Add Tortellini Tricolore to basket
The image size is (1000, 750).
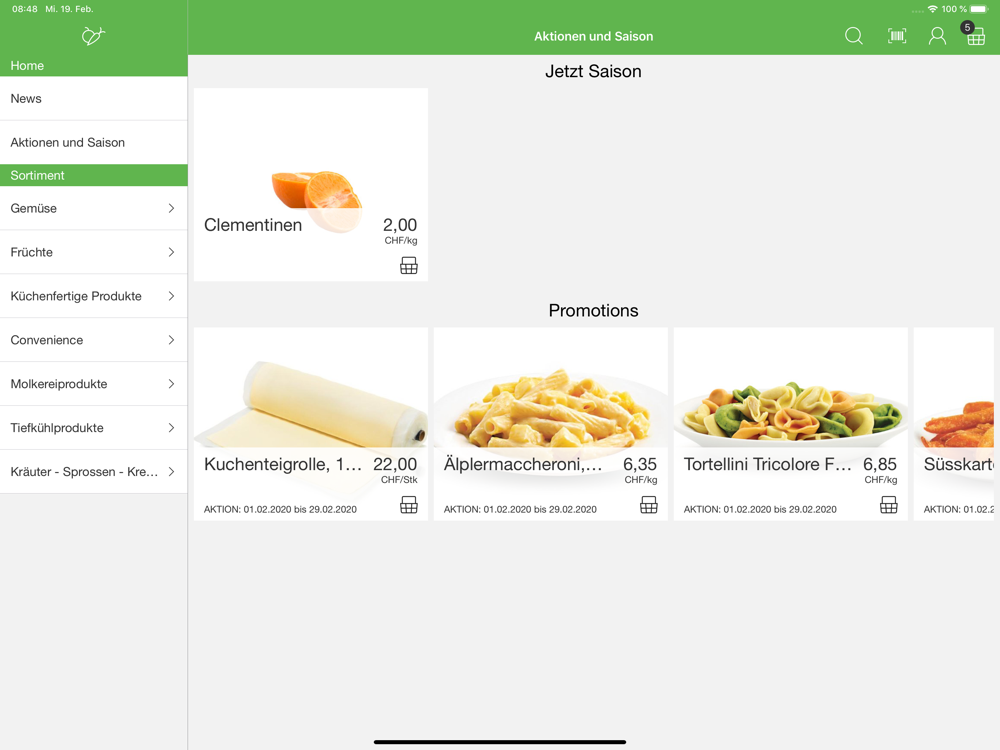888,505
